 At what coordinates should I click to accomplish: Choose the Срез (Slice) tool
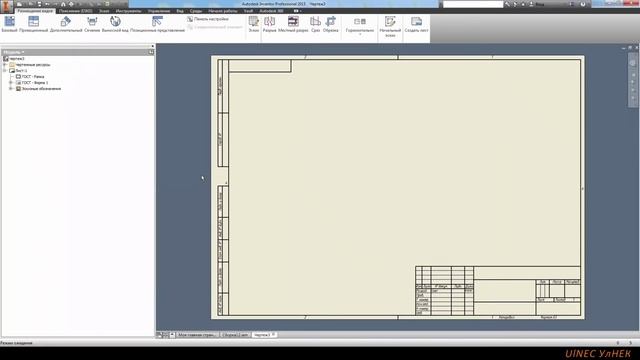(x=315, y=24)
